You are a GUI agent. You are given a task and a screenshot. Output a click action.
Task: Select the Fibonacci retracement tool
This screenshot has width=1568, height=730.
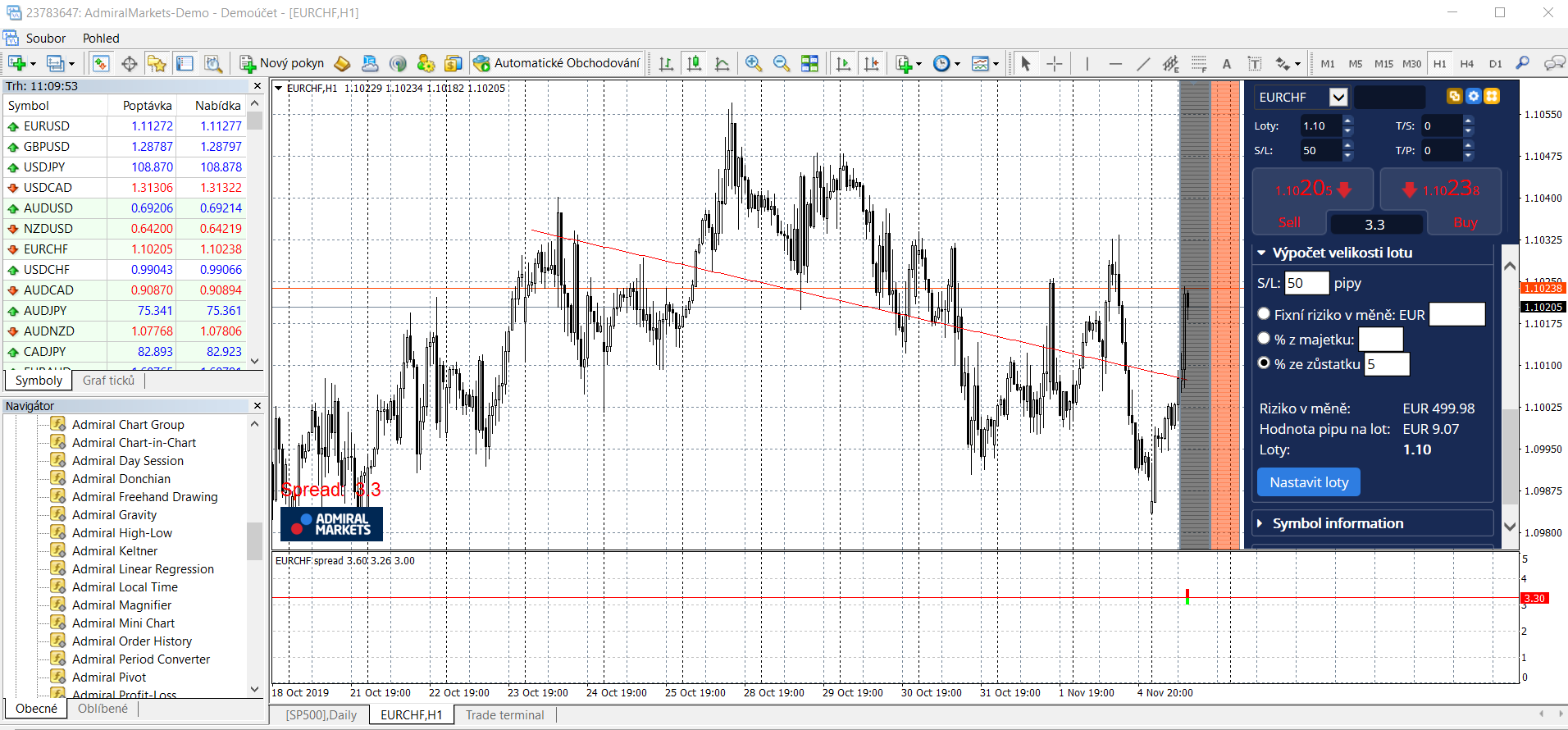(x=1199, y=63)
